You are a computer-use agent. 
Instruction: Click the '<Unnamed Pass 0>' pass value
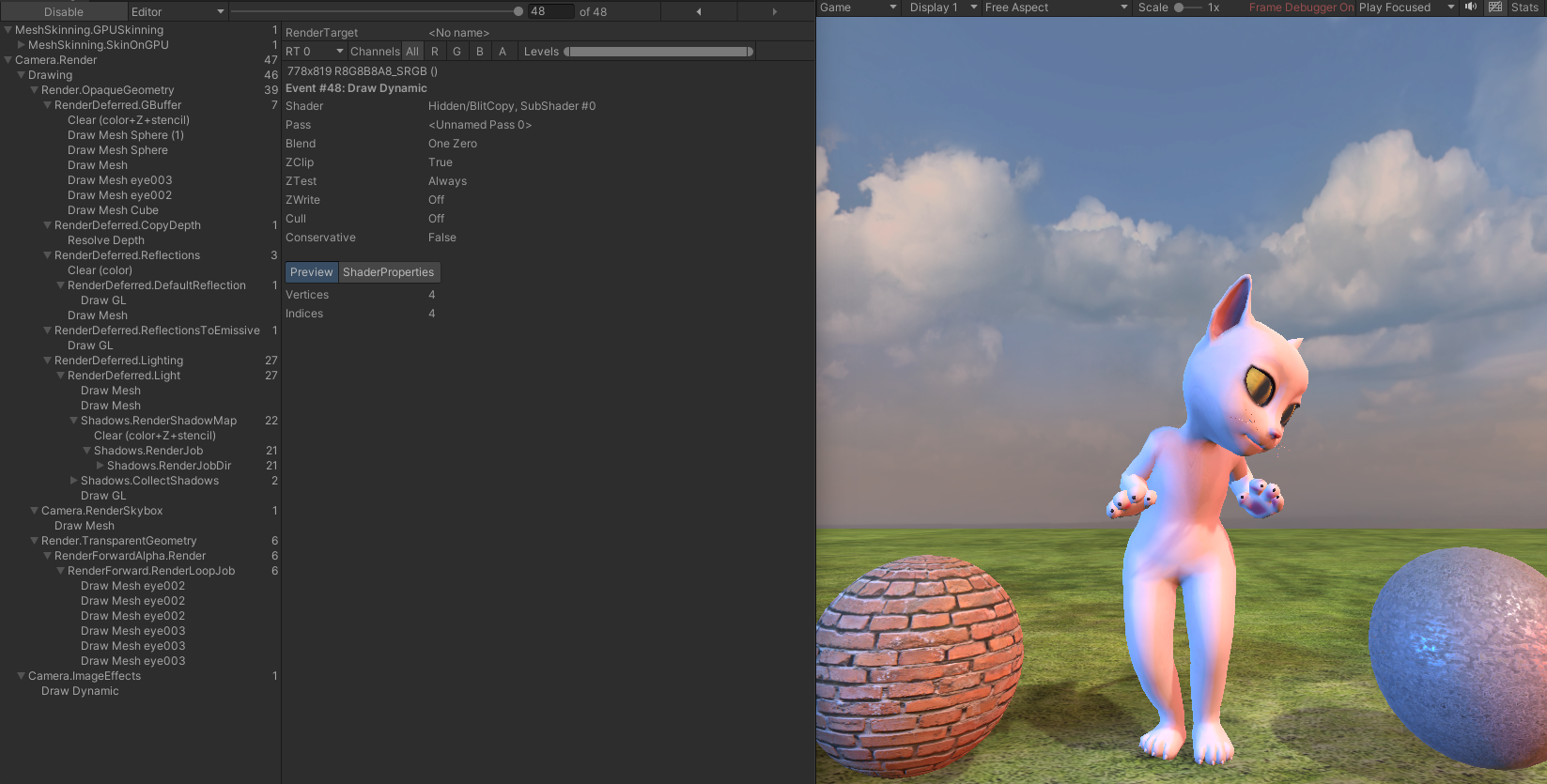point(480,125)
